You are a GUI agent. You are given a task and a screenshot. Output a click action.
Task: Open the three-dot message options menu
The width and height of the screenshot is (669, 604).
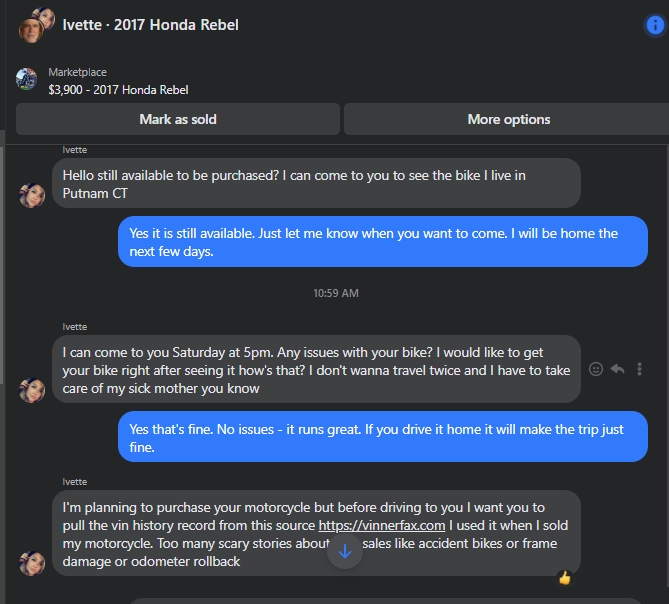click(639, 369)
